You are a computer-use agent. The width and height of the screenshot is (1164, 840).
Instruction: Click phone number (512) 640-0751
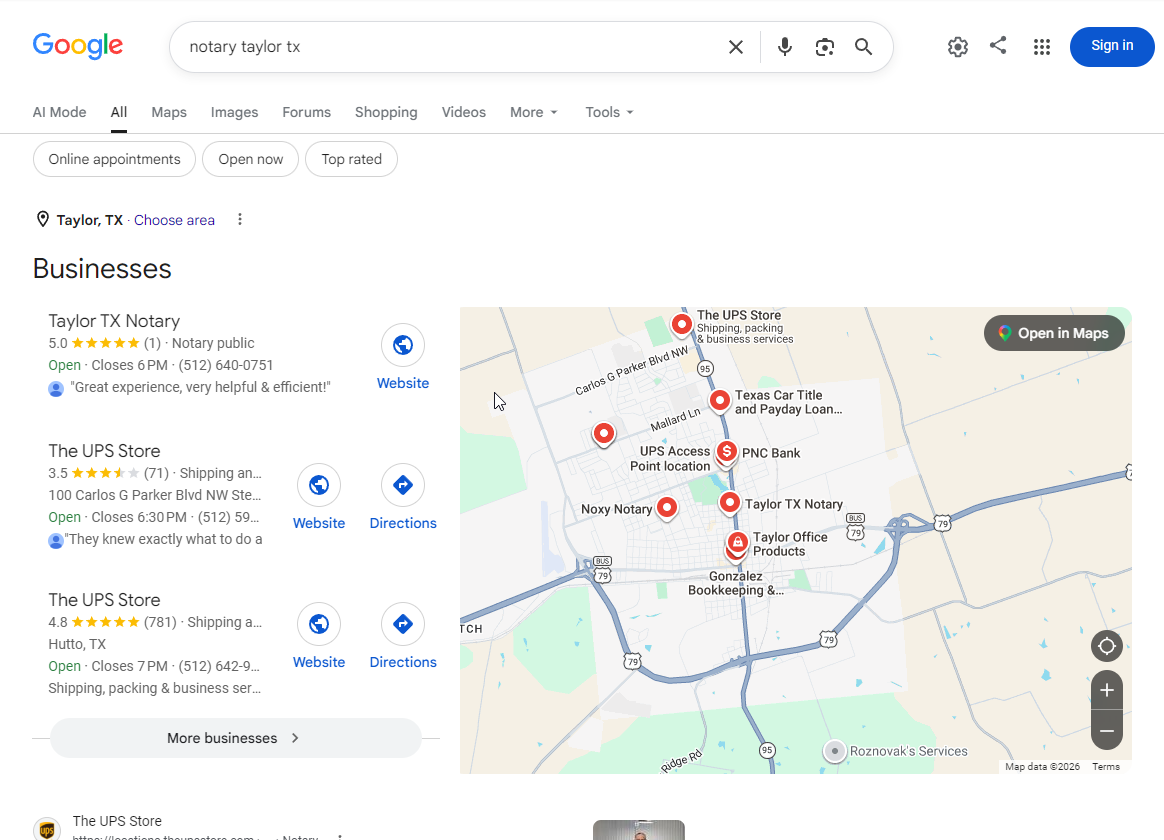click(x=226, y=365)
